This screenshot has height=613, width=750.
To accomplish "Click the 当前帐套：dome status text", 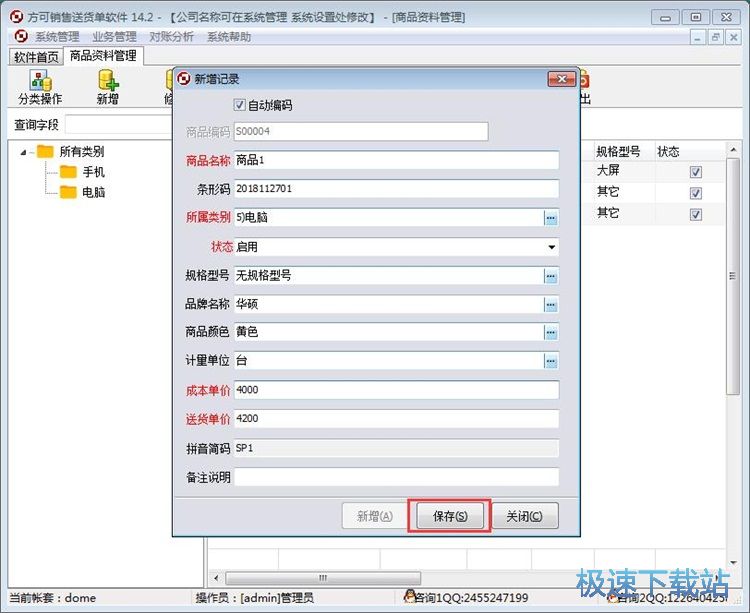I will [x=53, y=598].
